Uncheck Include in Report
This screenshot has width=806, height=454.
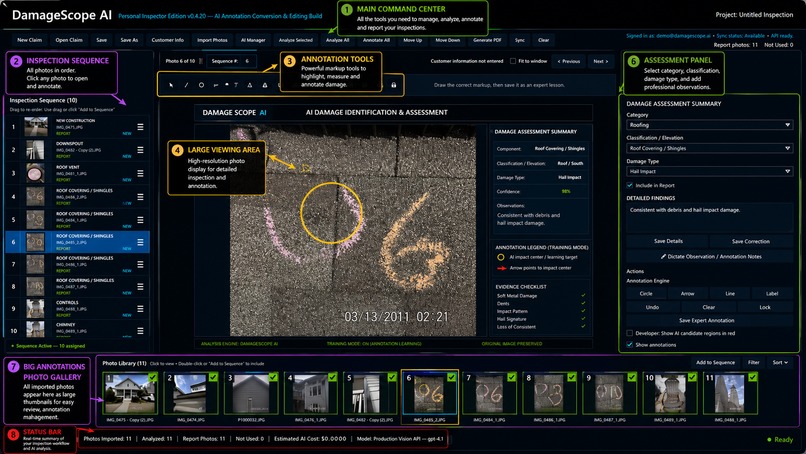630,186
